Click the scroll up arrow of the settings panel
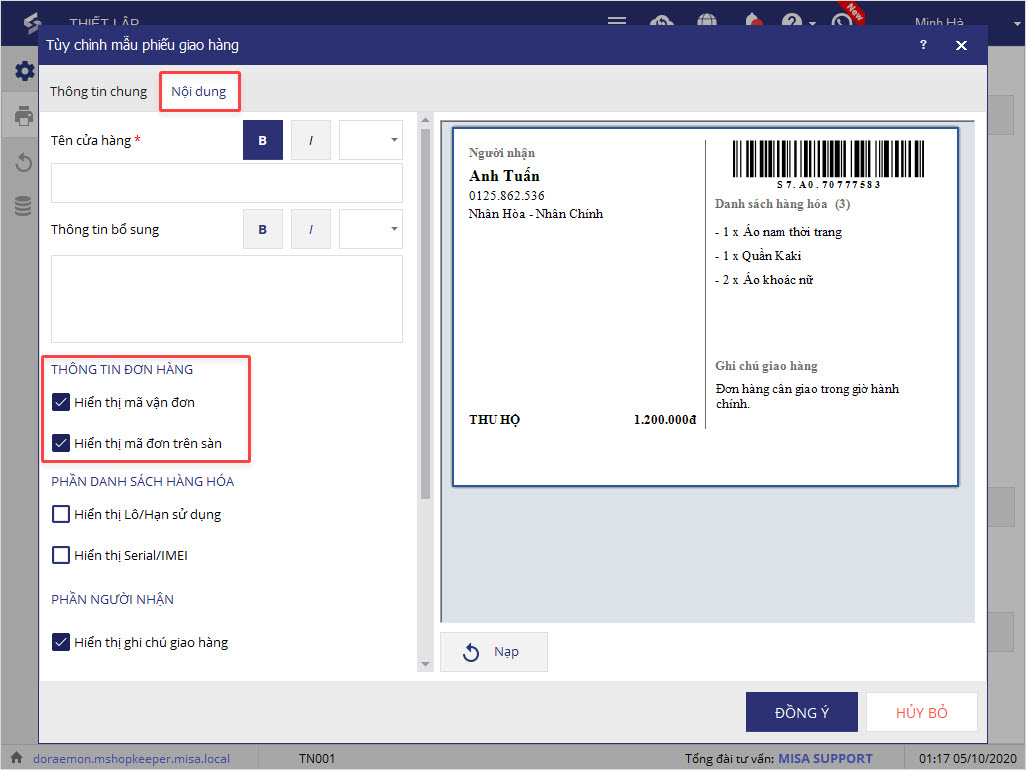The height and width of the screenshot is (770, 1026). 425,120
